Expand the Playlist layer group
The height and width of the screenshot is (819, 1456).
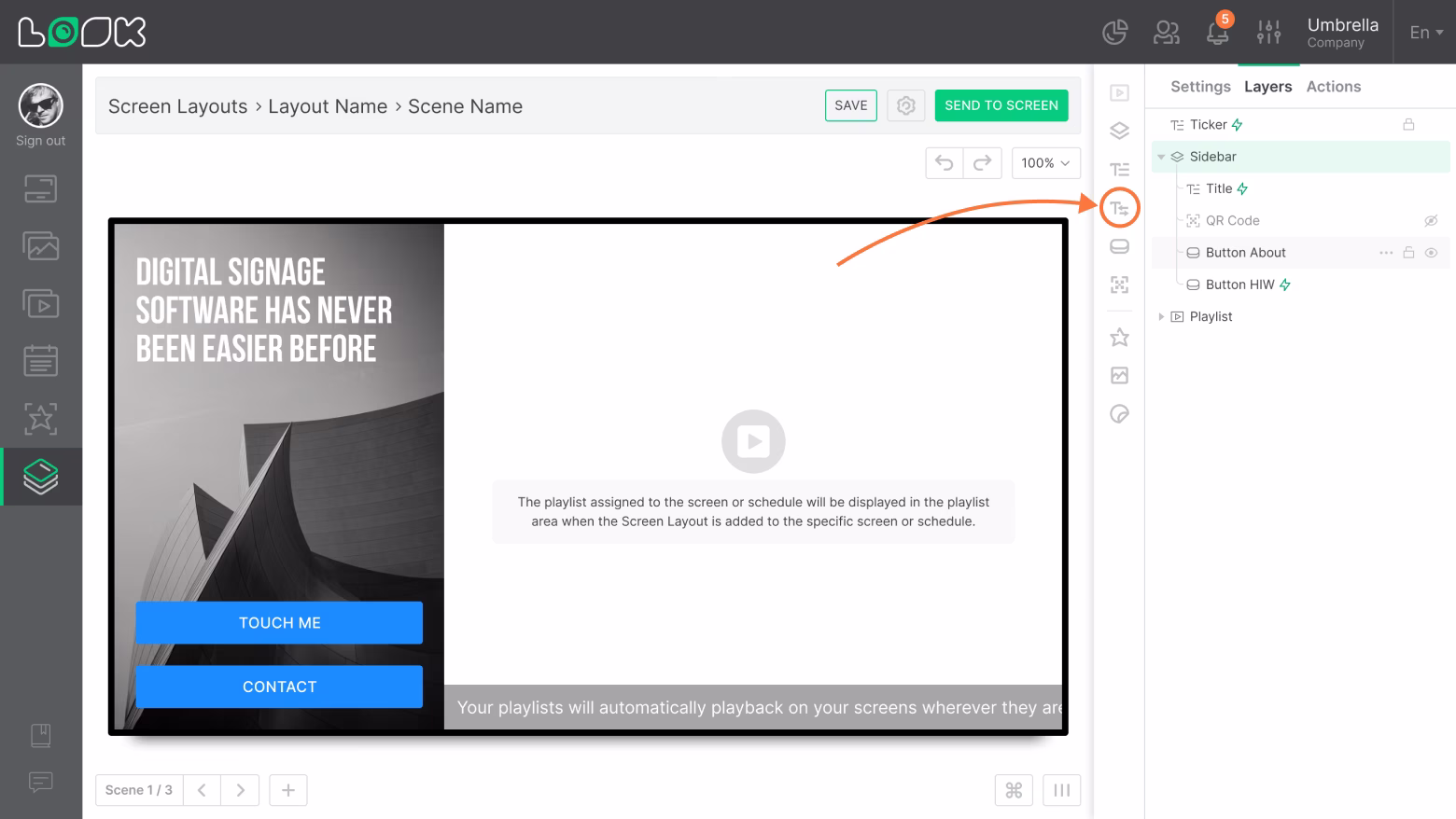point(1161,316)
